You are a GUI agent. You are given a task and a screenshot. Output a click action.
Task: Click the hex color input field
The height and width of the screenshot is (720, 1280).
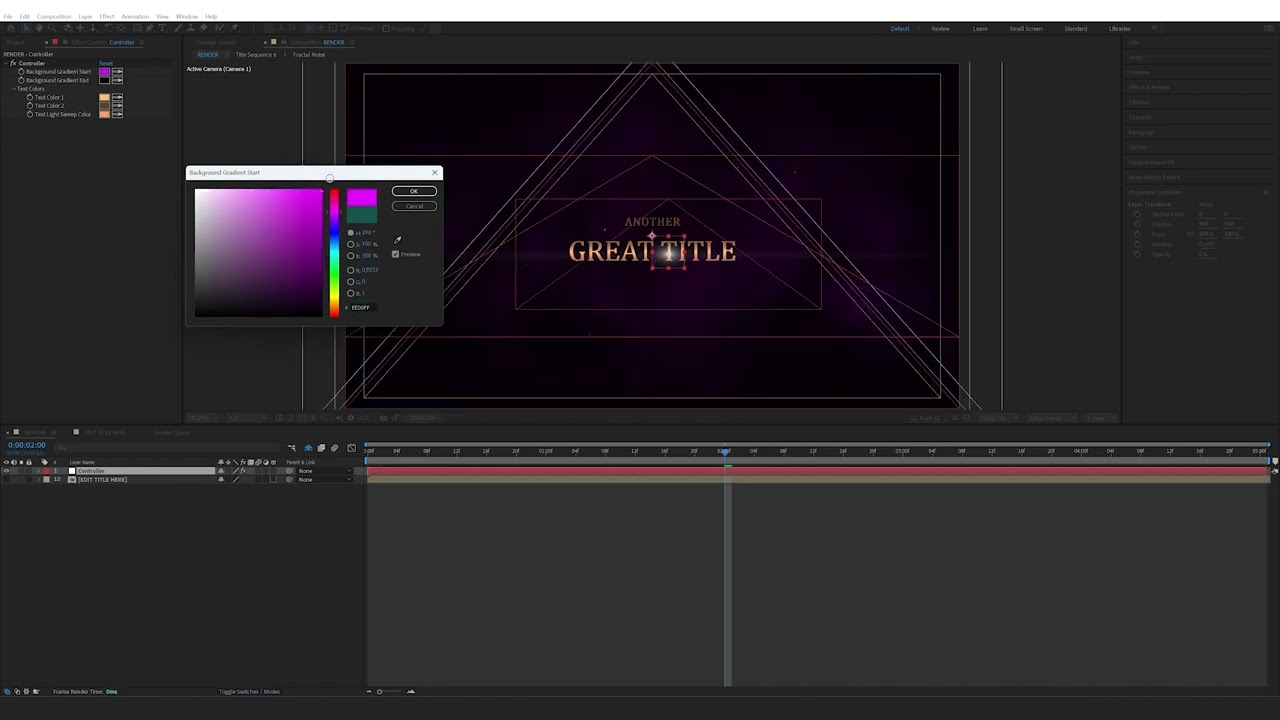[x=362, y=307]
